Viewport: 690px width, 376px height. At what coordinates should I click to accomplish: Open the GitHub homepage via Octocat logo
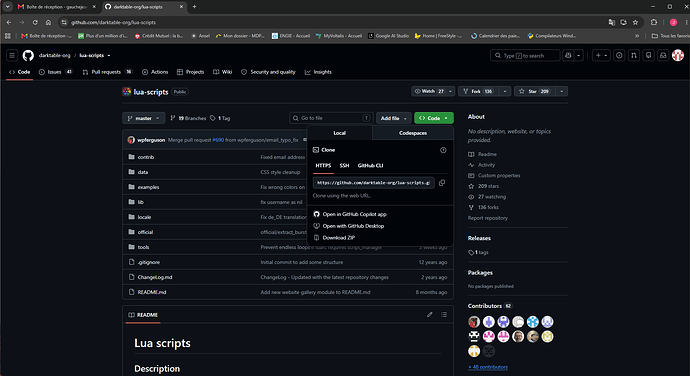point(28,55)
